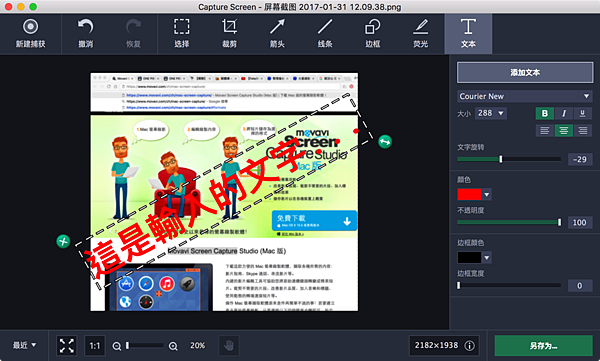Click the green move handle on the text box

click(x=63, y=242)
